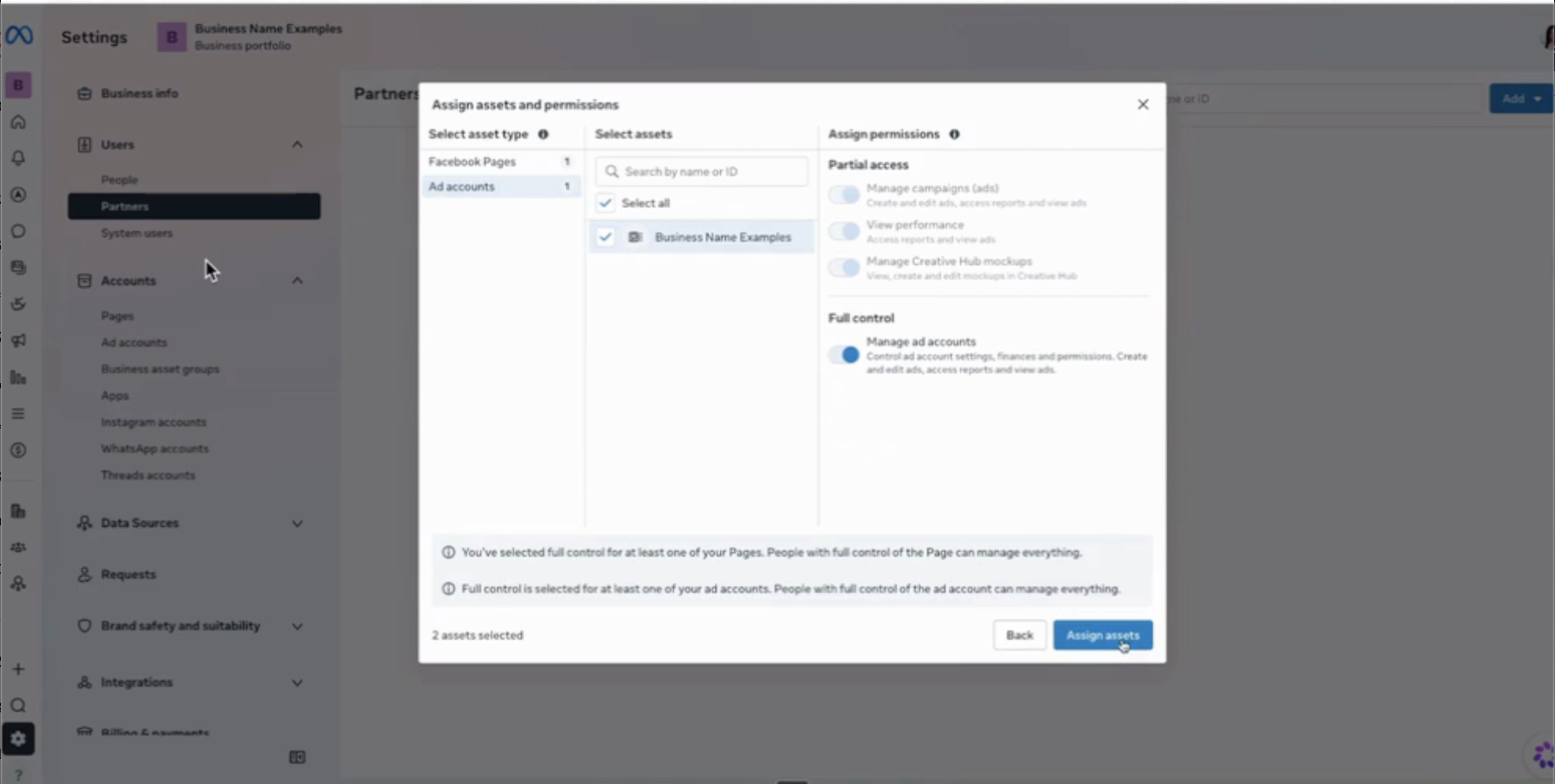The image size is (1555, 784).
Task: Select Facebook Pages asset type
Action: [x=500, y=162]
